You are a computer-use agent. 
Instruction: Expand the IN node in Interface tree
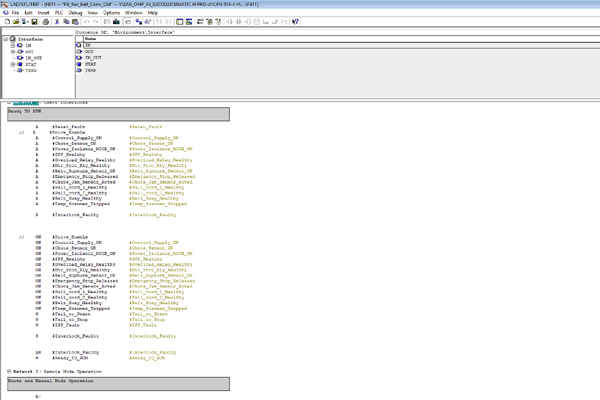tap(13, 45)
